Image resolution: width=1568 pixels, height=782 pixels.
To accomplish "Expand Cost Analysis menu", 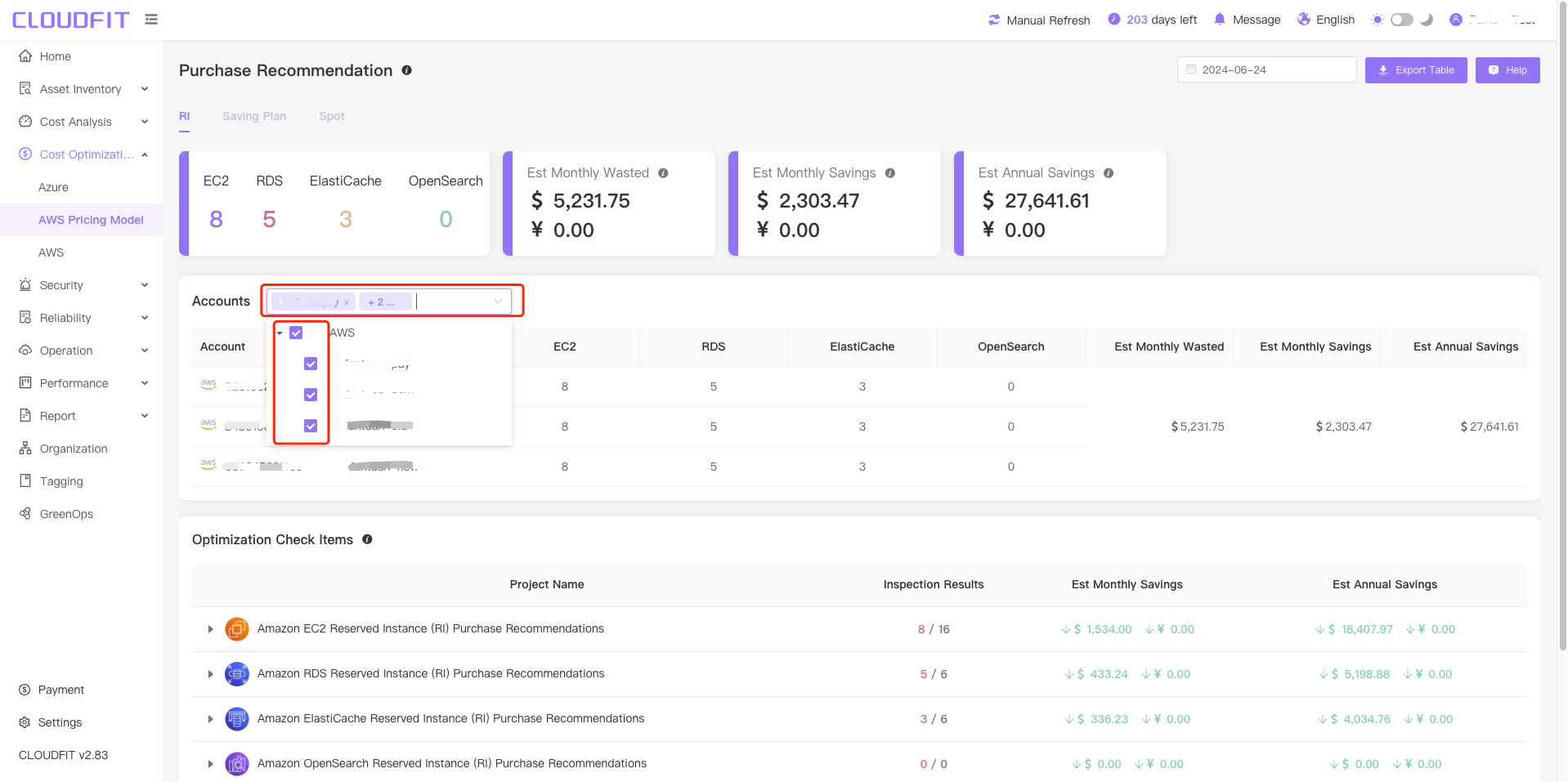I will tap(145, 121).
